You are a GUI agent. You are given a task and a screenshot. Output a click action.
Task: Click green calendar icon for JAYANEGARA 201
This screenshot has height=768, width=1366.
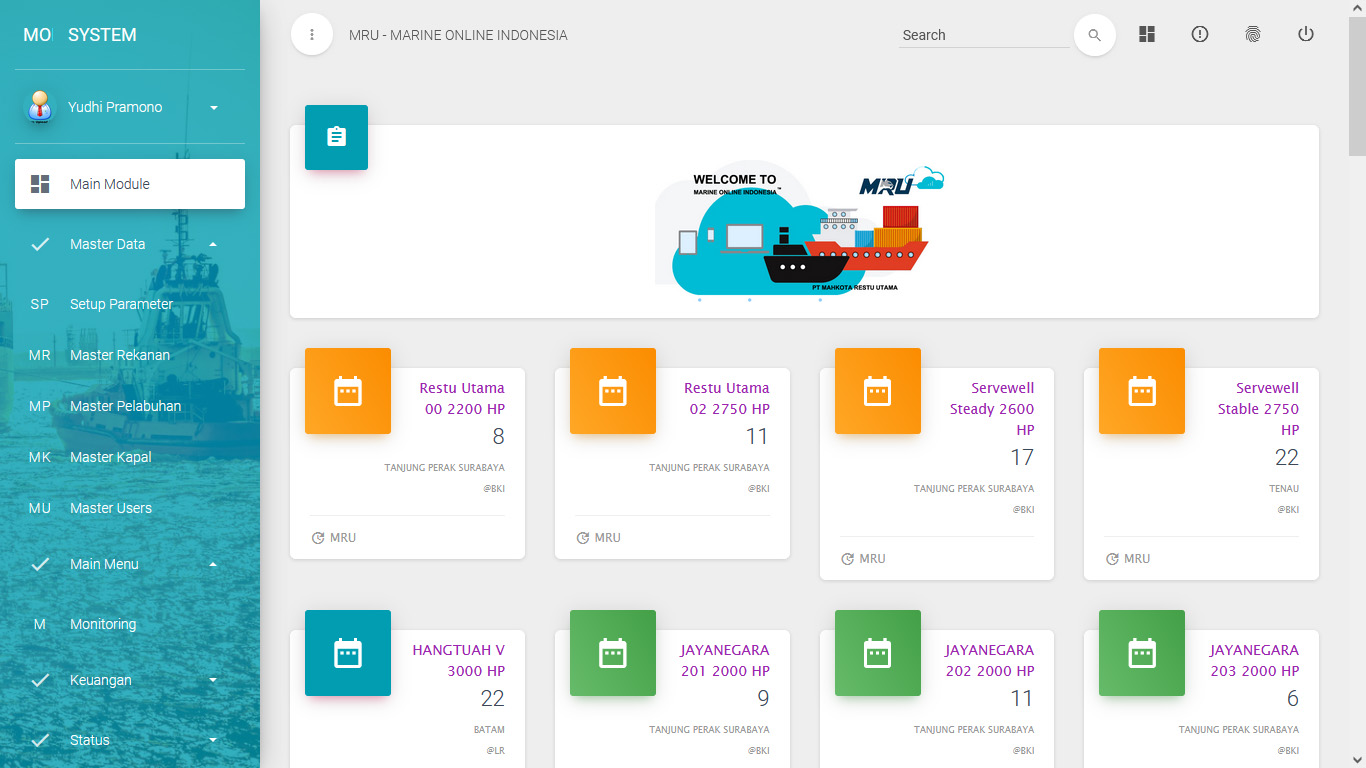(612, 653)
